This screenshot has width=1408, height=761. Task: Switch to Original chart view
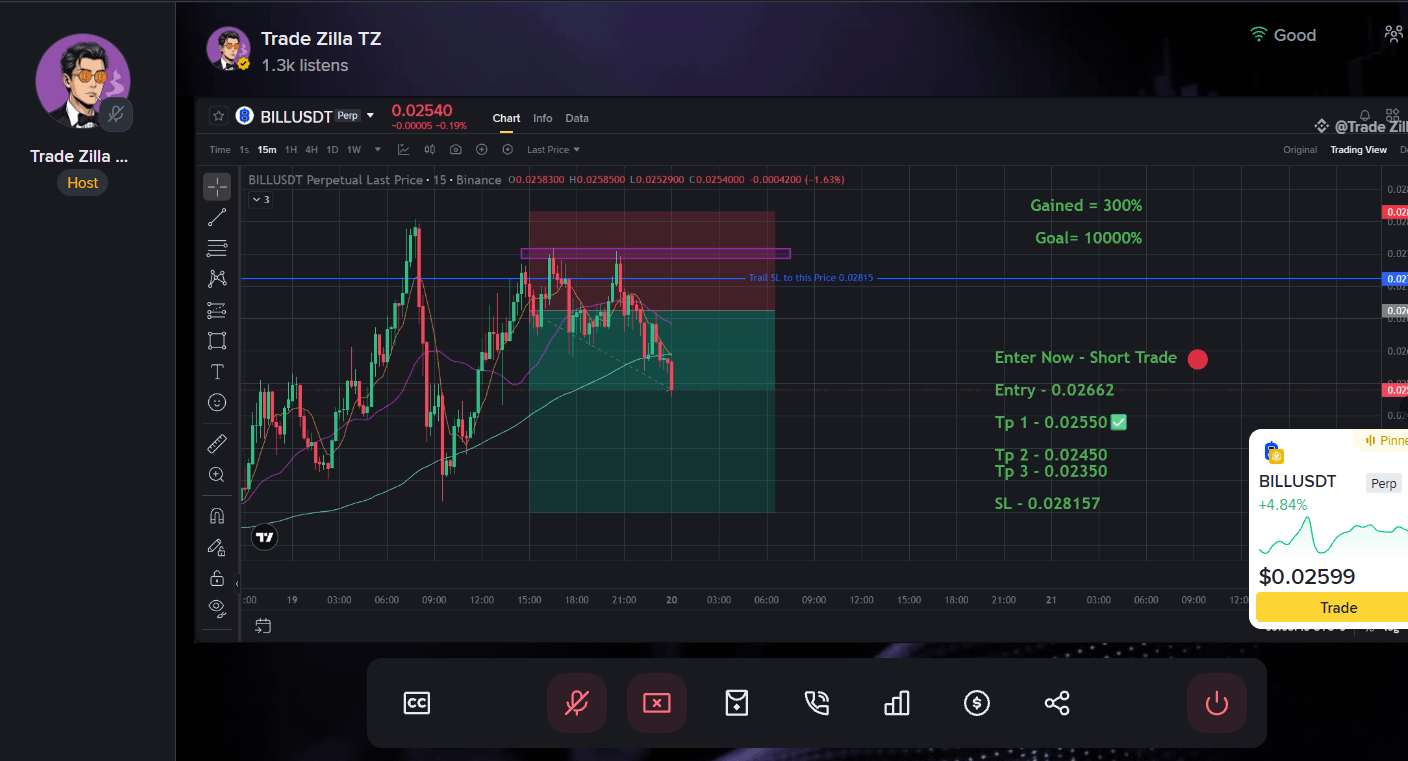(1300, 150)
